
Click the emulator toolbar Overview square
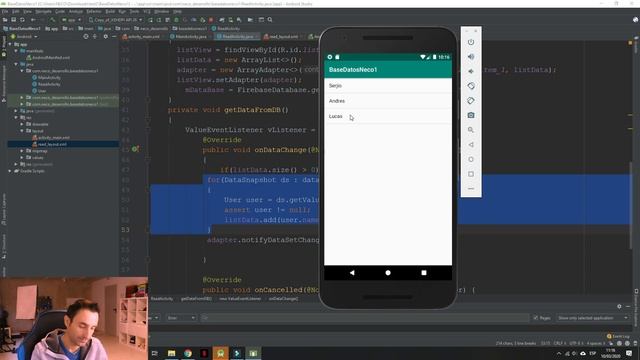click(x=471, y=174)
